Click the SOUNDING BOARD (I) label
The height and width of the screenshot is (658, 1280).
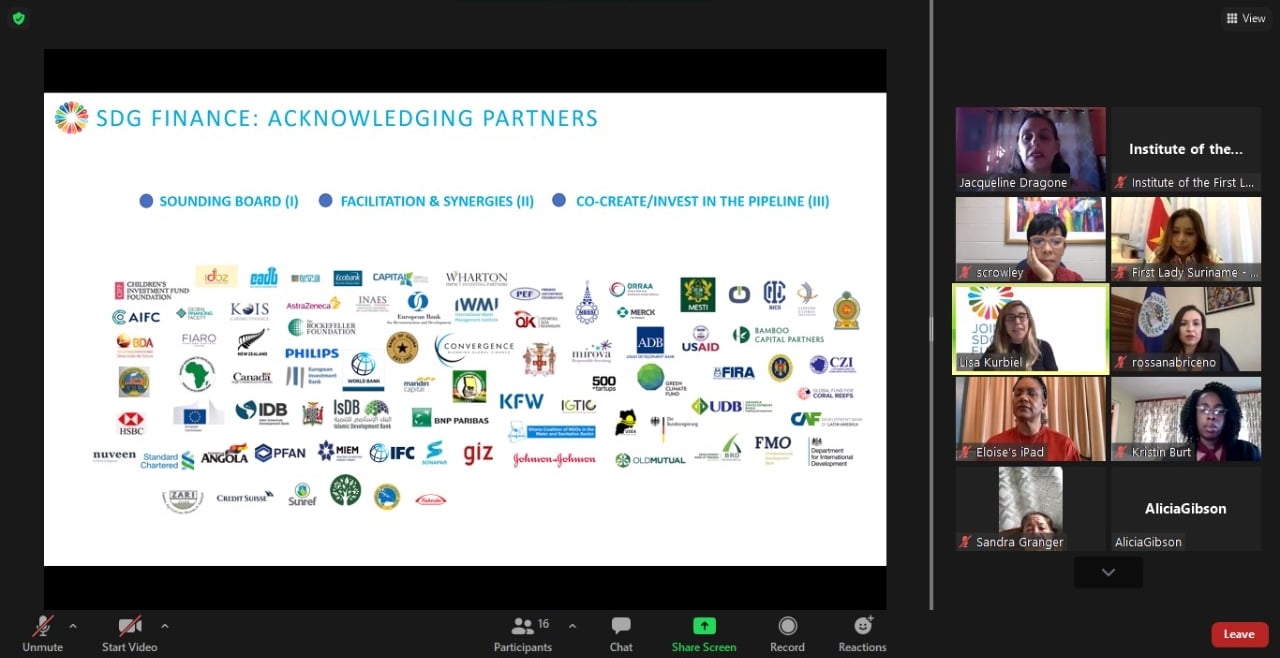coord(229,201)
